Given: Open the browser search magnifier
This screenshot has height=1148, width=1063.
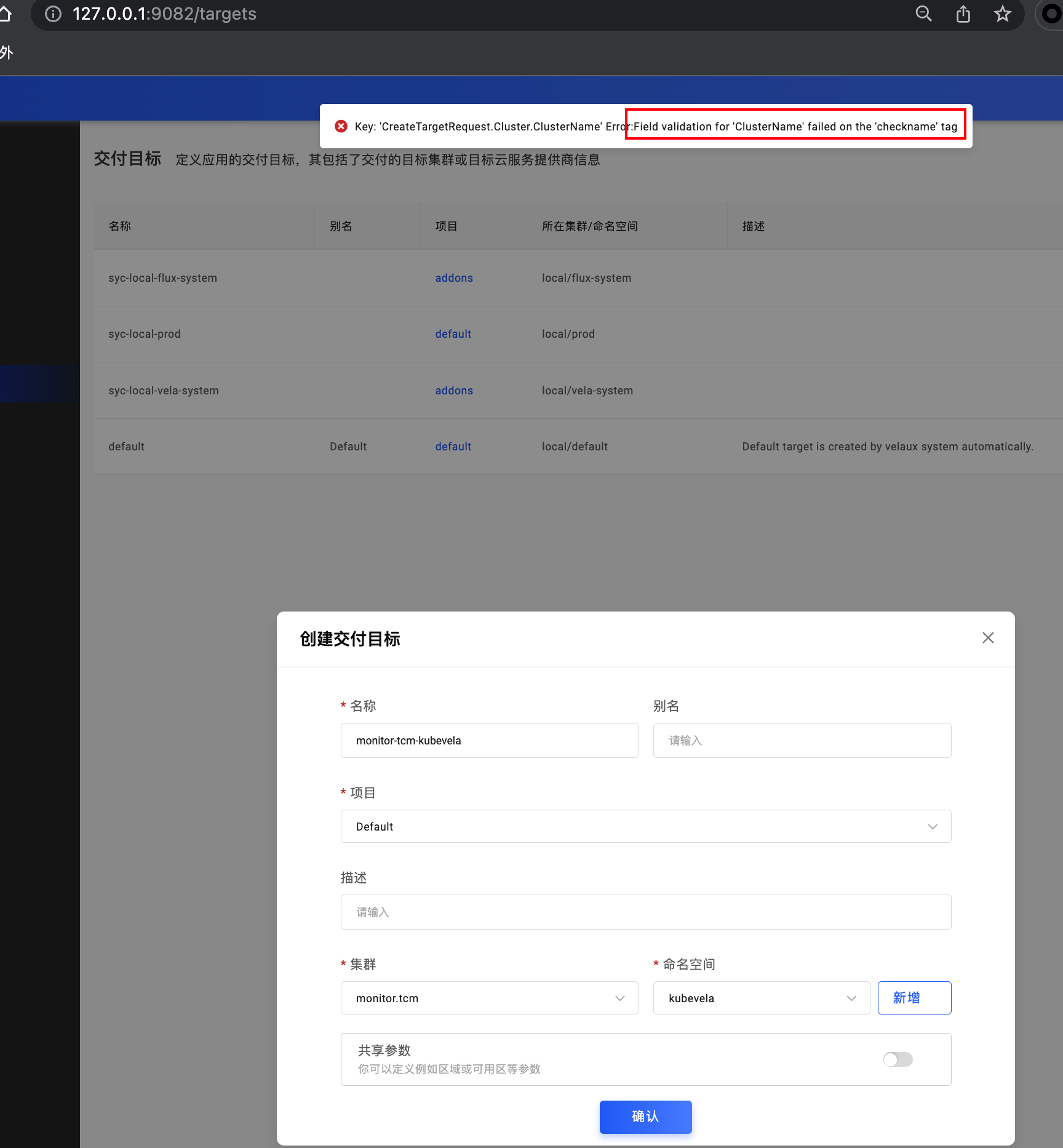Looking at the screenshot, I should coord(923,14).
